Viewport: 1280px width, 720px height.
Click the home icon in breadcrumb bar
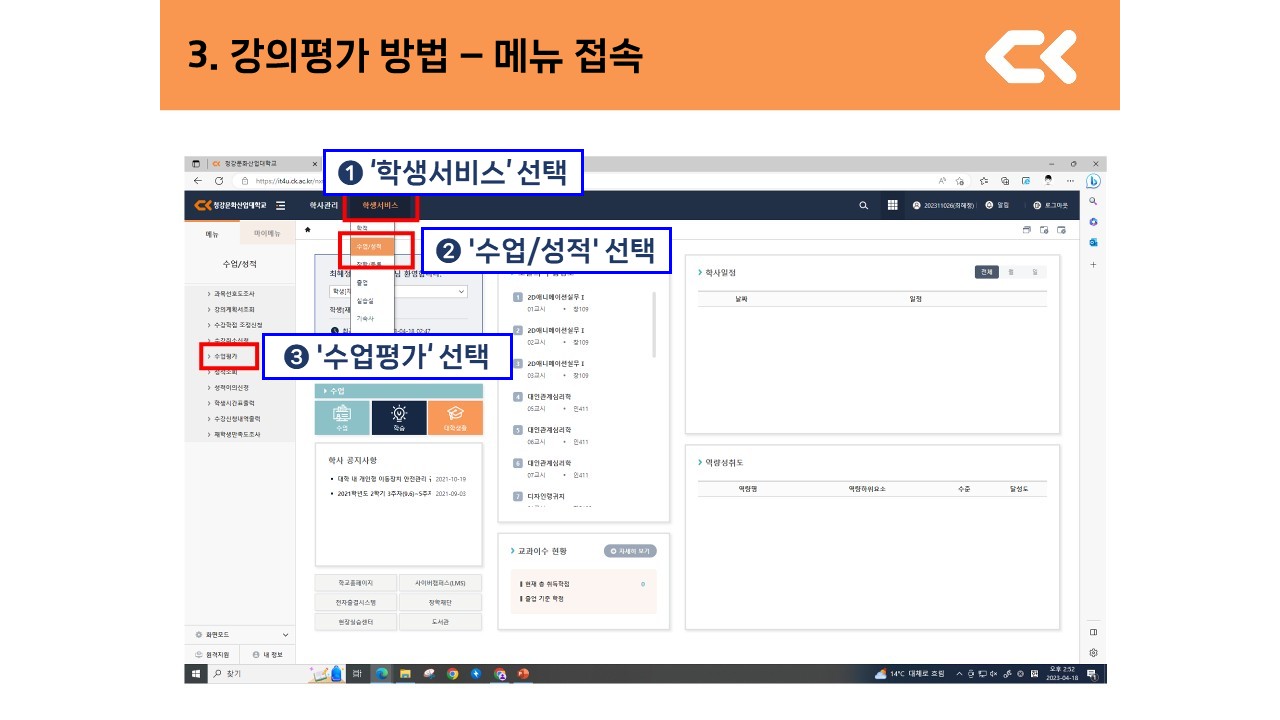308,230
